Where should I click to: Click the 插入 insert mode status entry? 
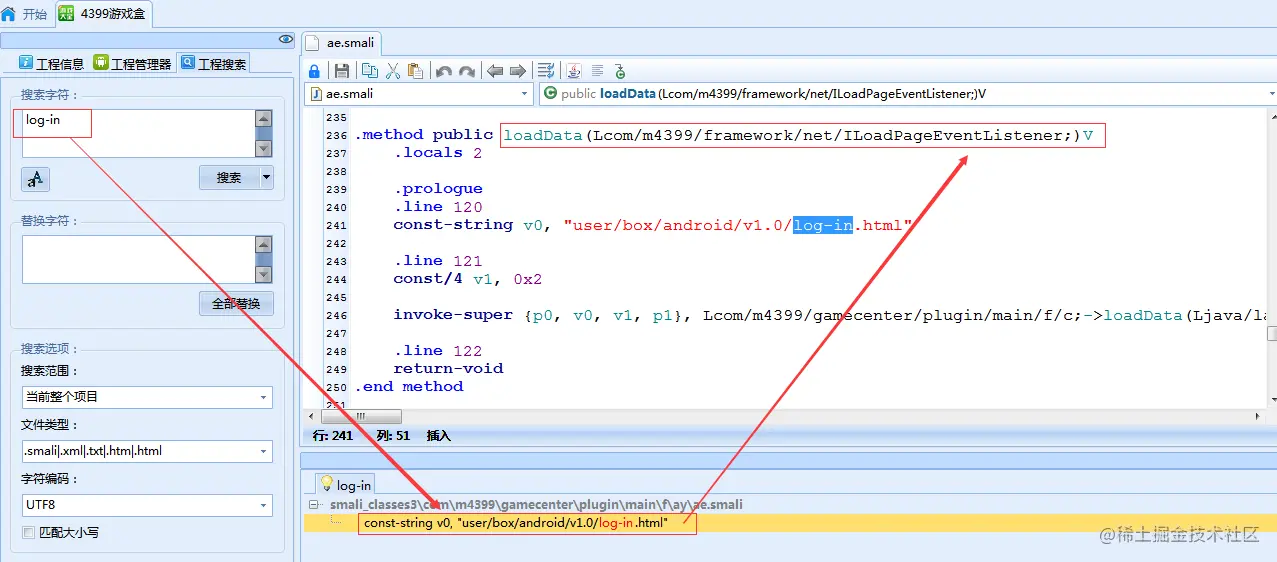click(x=439, y=436)
